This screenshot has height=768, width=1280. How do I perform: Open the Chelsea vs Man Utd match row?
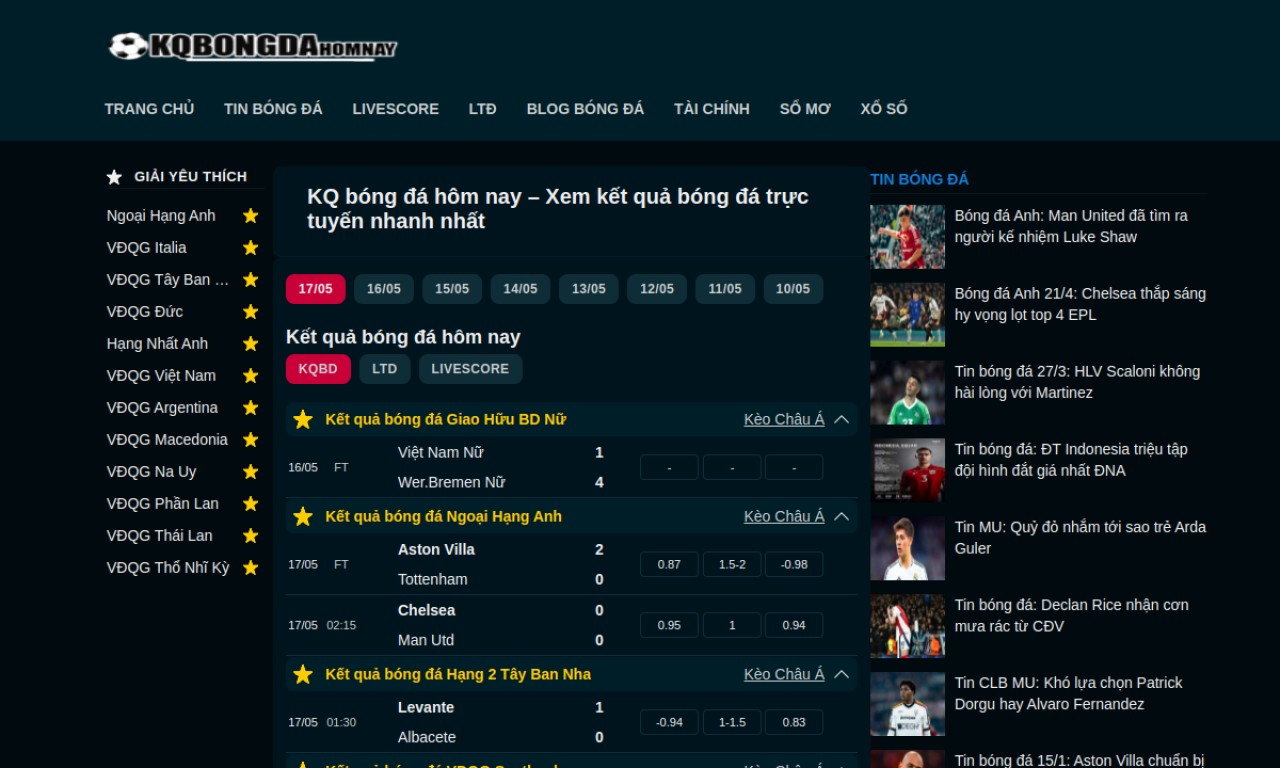[572, 625]
